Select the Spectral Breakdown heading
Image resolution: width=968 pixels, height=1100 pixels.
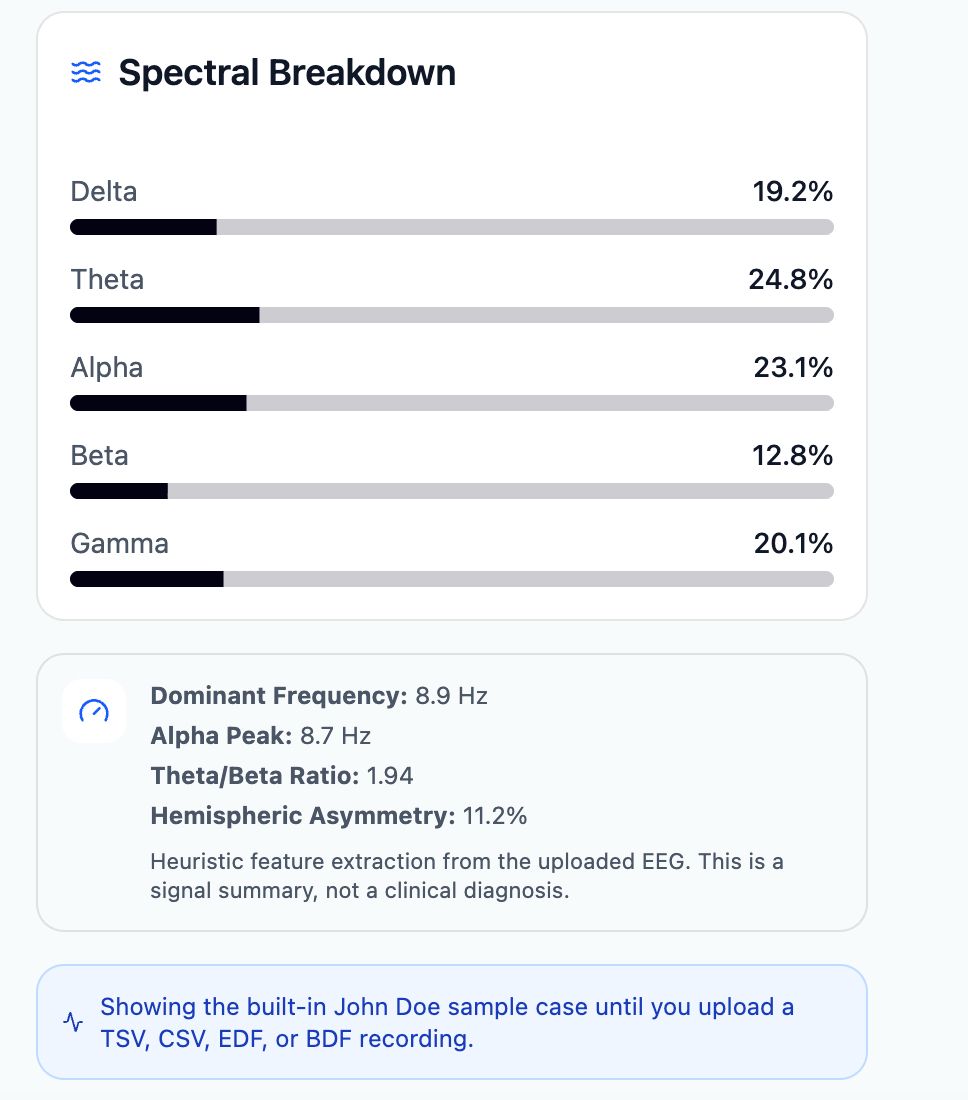287,73
